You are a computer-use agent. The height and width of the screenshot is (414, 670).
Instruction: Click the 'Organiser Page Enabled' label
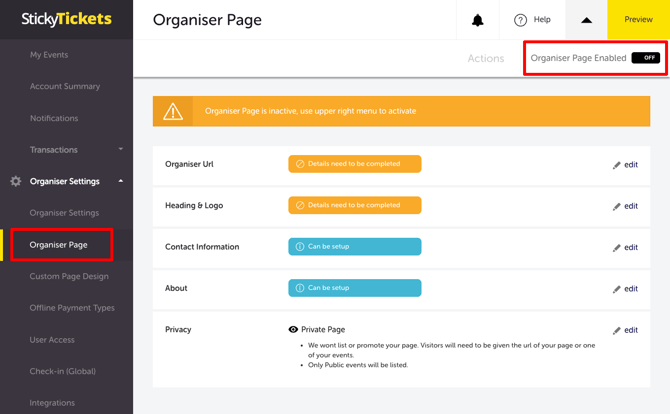[578, 58]
